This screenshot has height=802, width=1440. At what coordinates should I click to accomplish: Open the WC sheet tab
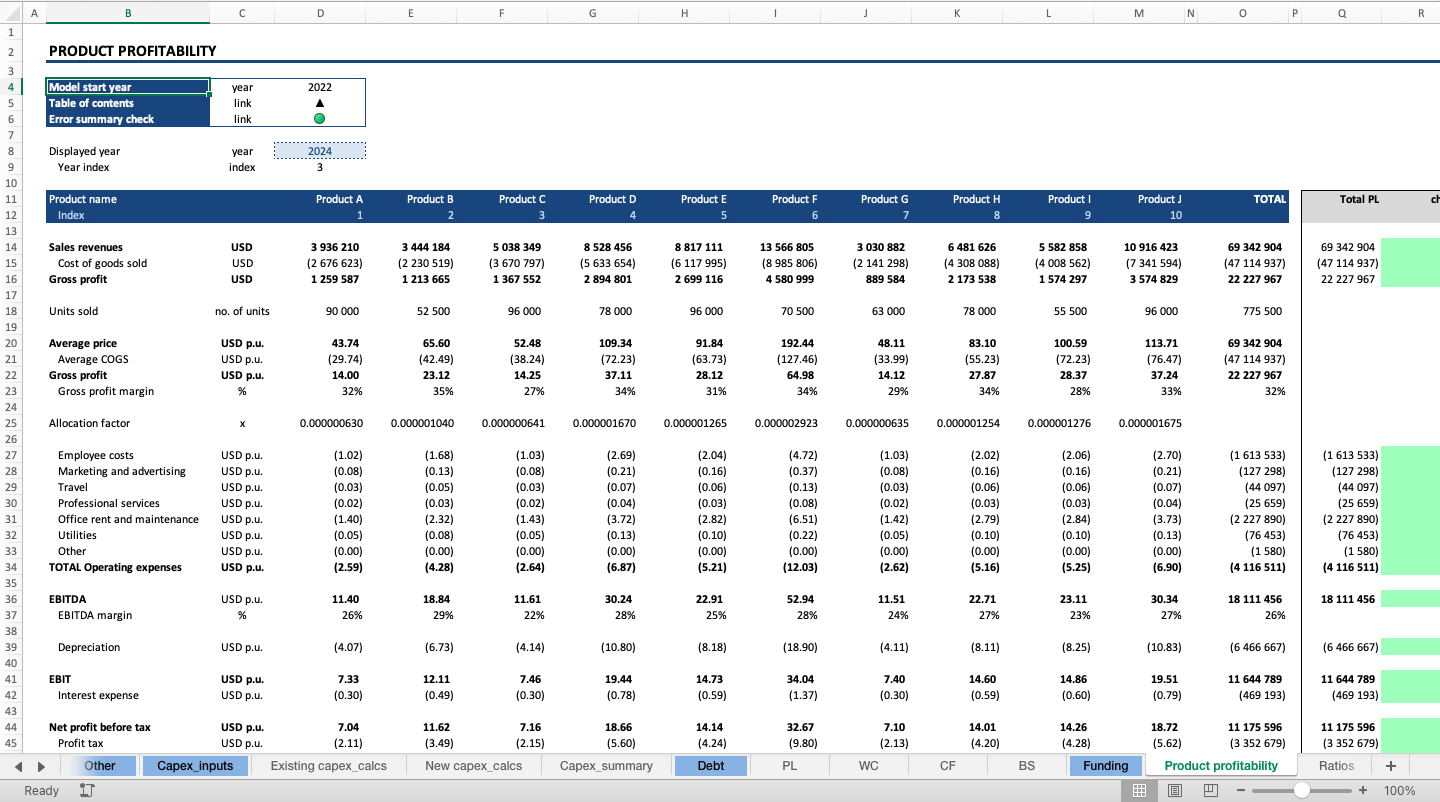[869, 766]
